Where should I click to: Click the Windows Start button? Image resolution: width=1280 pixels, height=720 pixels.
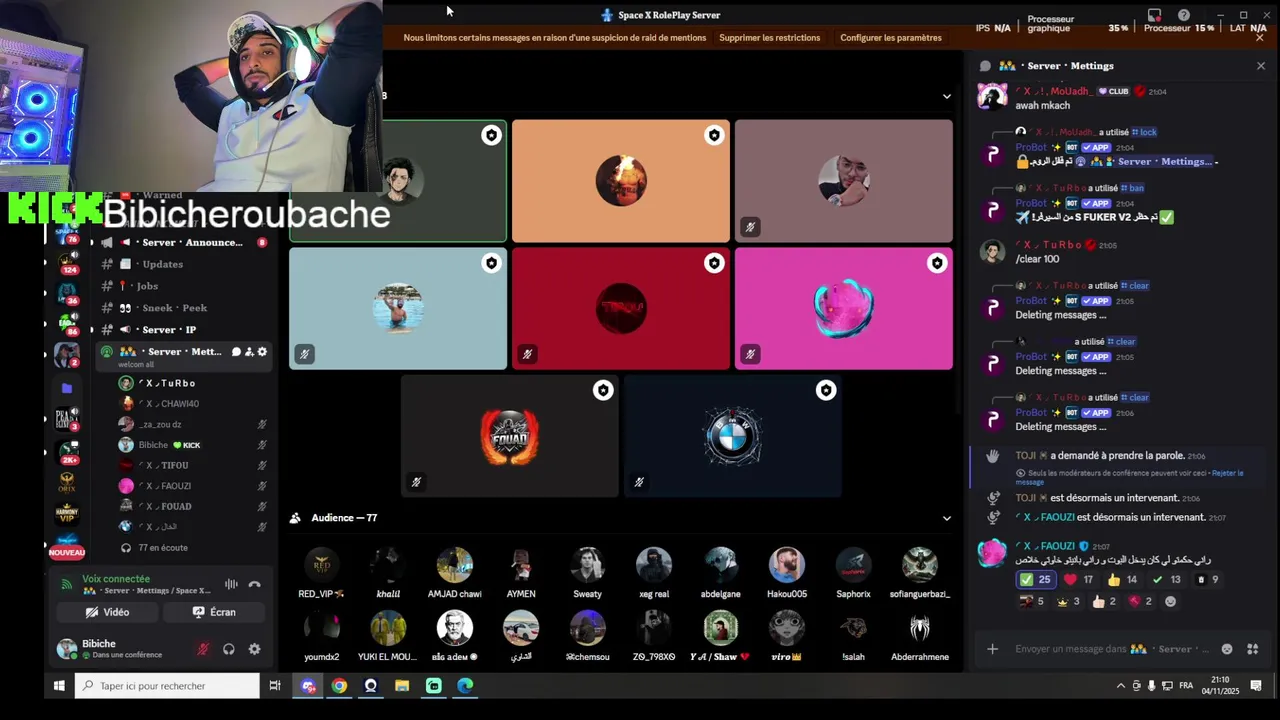[x=59, y=686]
